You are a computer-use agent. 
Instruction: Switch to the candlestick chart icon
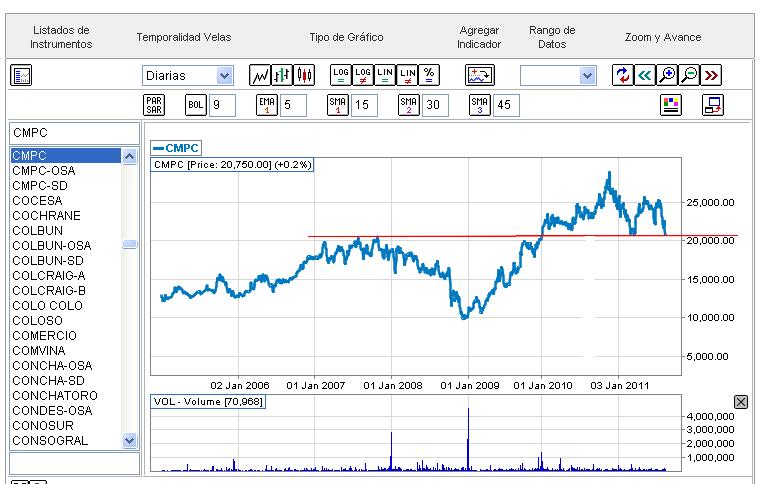coord(304,75)
